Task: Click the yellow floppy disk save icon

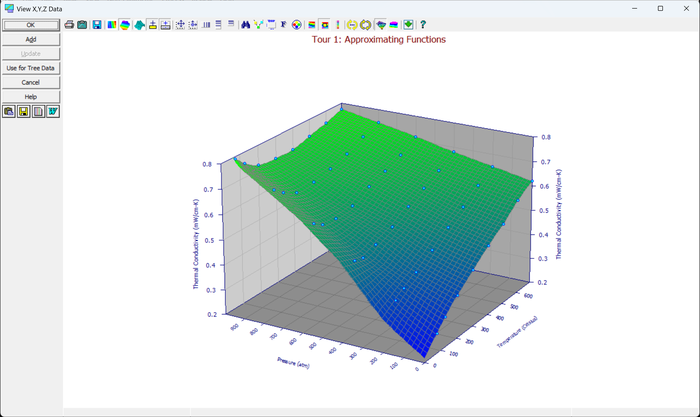Action: (24, 111)
